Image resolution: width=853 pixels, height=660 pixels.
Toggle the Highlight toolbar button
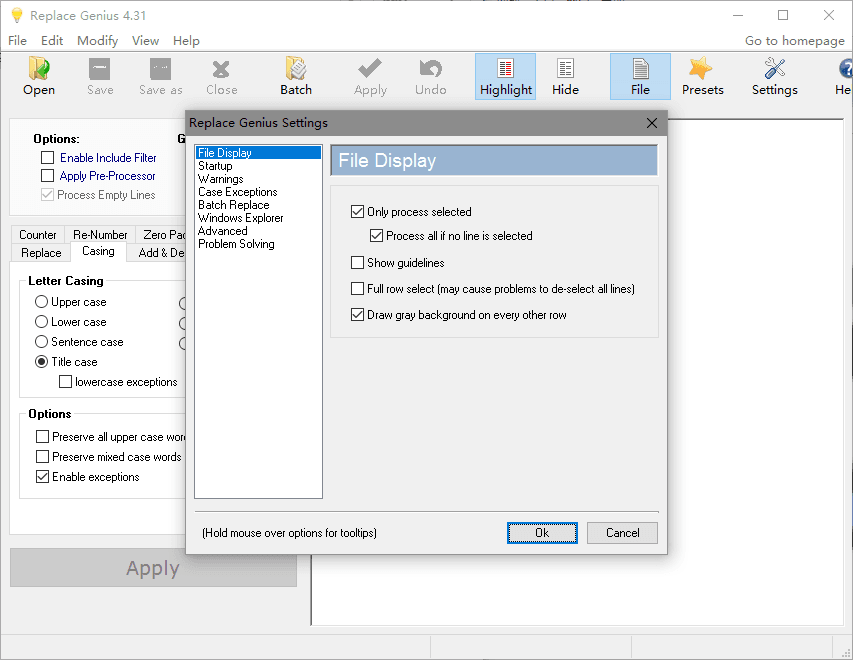click(x=505, y=77)
